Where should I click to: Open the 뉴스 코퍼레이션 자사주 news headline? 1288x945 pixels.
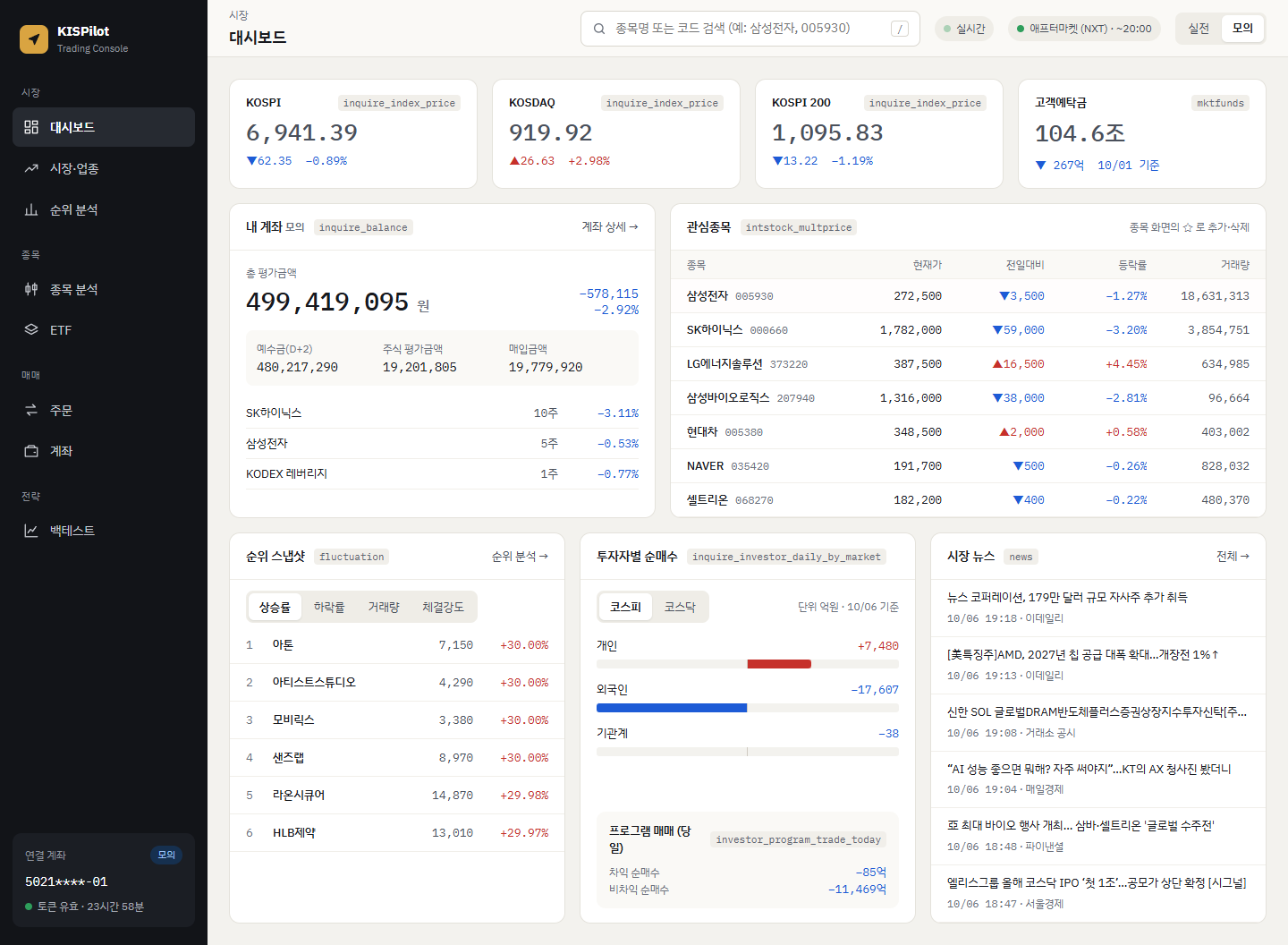pos(1067,597)
